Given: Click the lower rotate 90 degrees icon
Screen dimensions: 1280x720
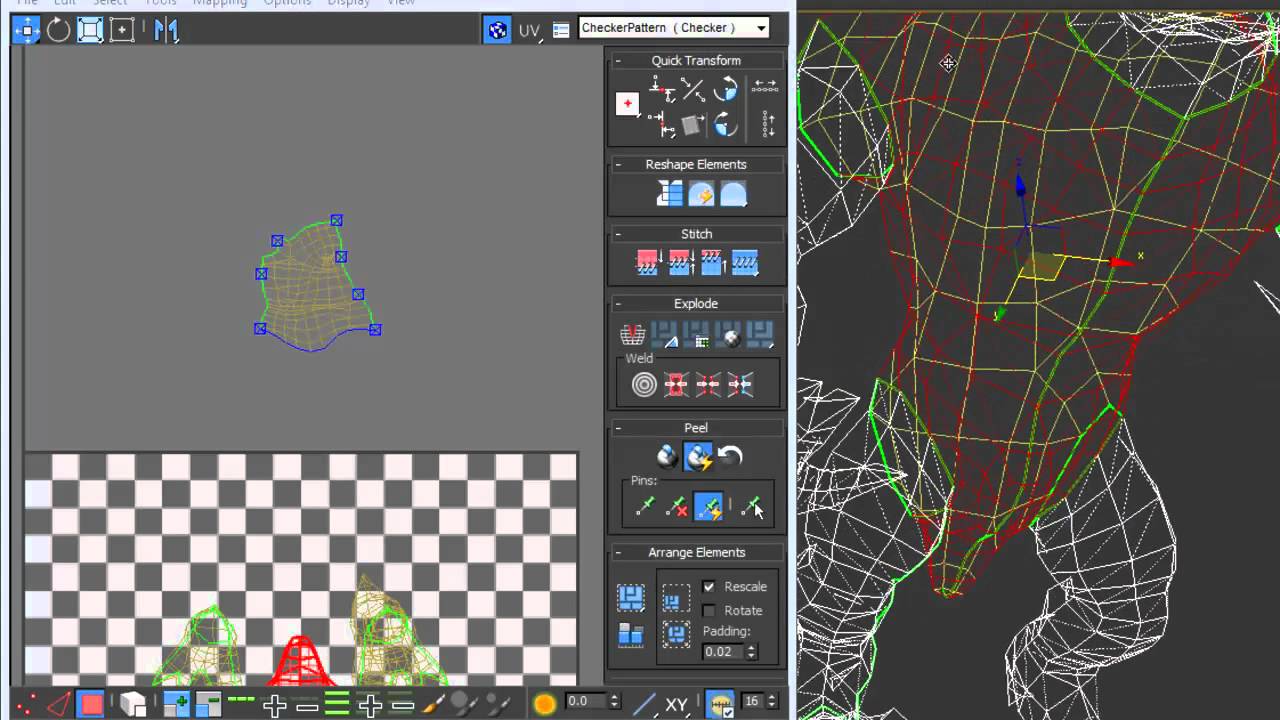Looking at the screenshot, I should coord(726,124).
